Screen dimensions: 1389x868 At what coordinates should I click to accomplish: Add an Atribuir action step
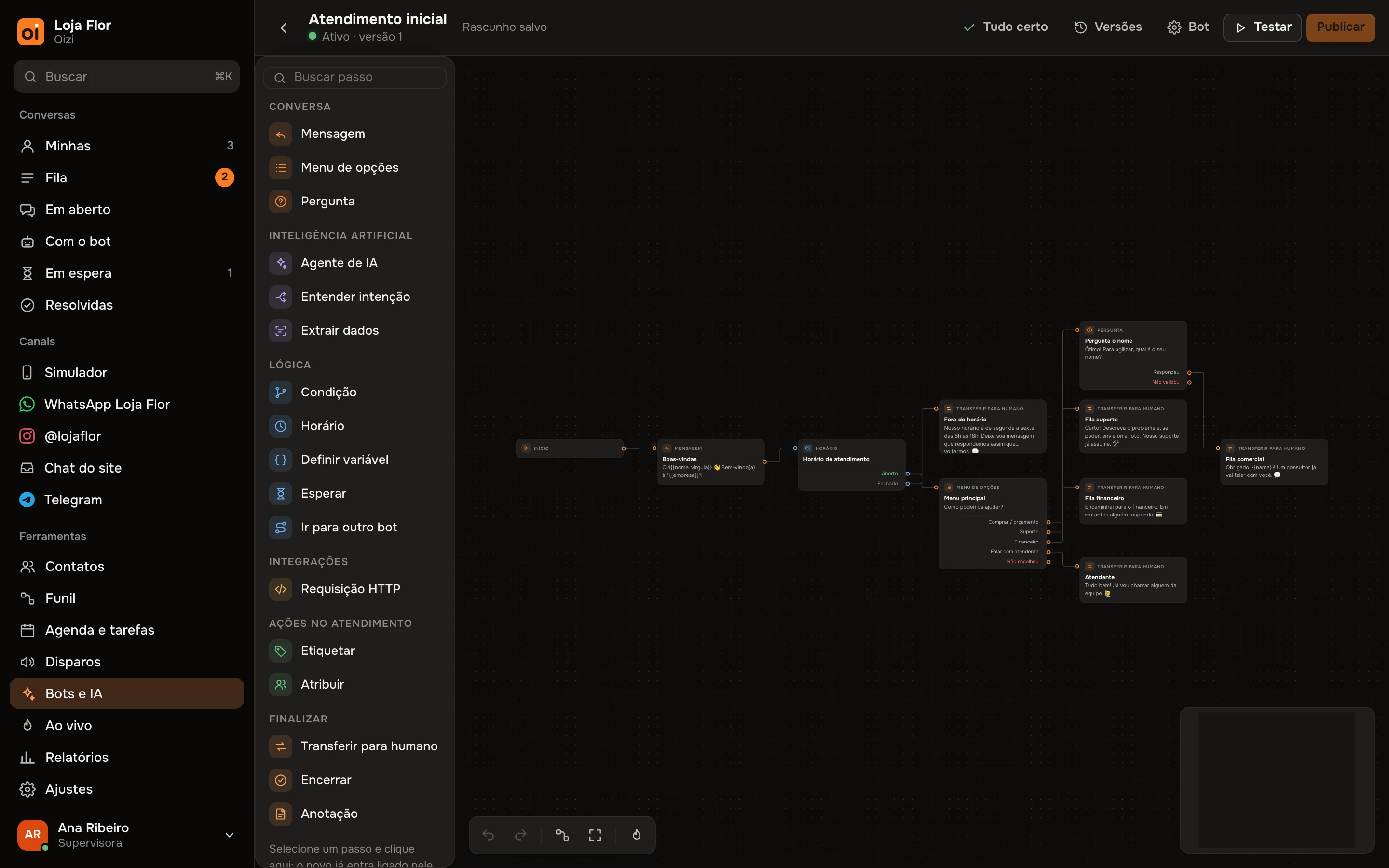pyautogui.click(x=354, y=684)
